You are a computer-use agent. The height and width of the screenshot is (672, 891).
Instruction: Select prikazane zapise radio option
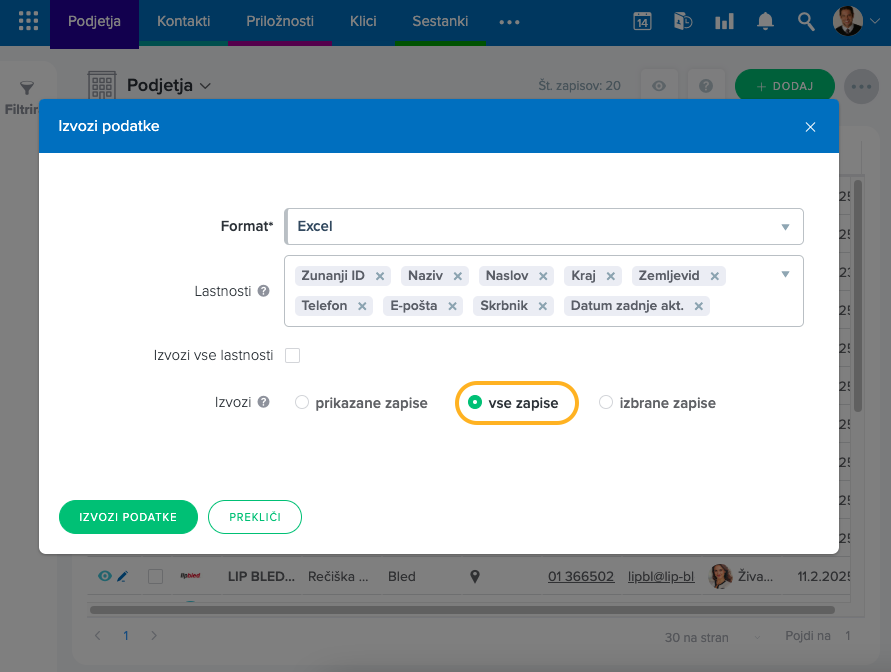coord(302,403)
